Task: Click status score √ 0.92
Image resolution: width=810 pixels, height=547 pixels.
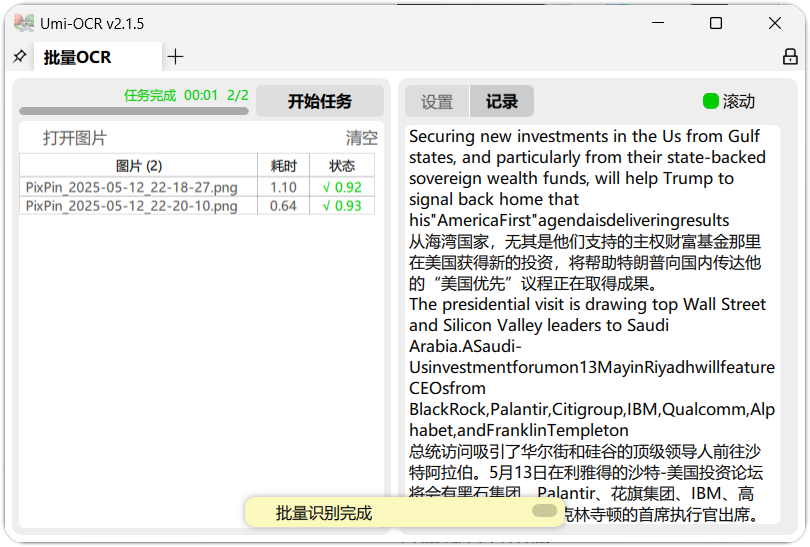Action: coord(342,187)
